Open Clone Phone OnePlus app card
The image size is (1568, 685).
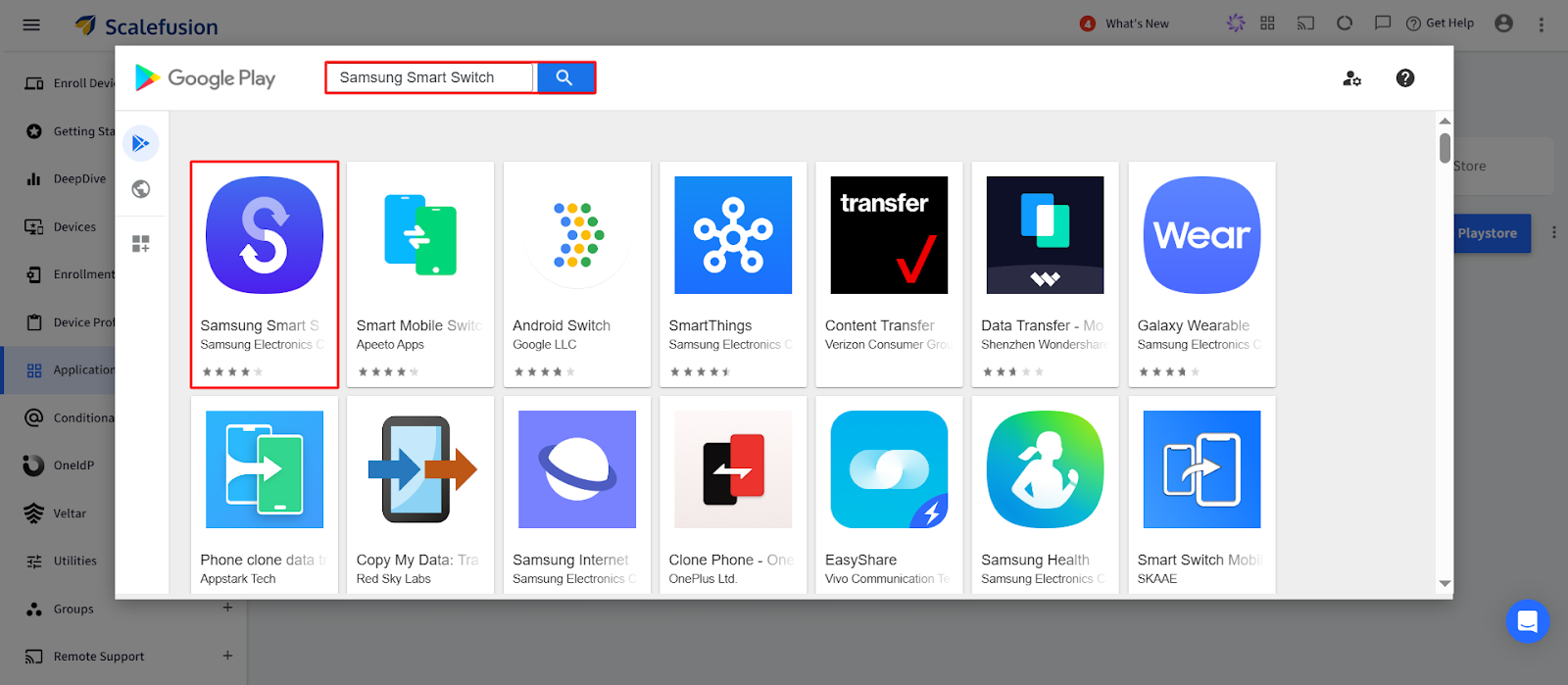point(733,495)
